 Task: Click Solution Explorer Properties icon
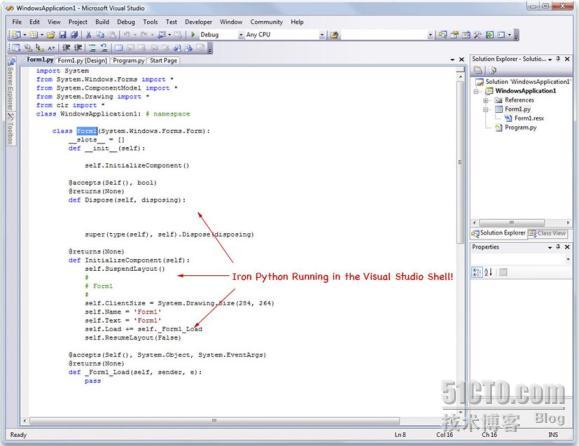[x=478, y=70]
